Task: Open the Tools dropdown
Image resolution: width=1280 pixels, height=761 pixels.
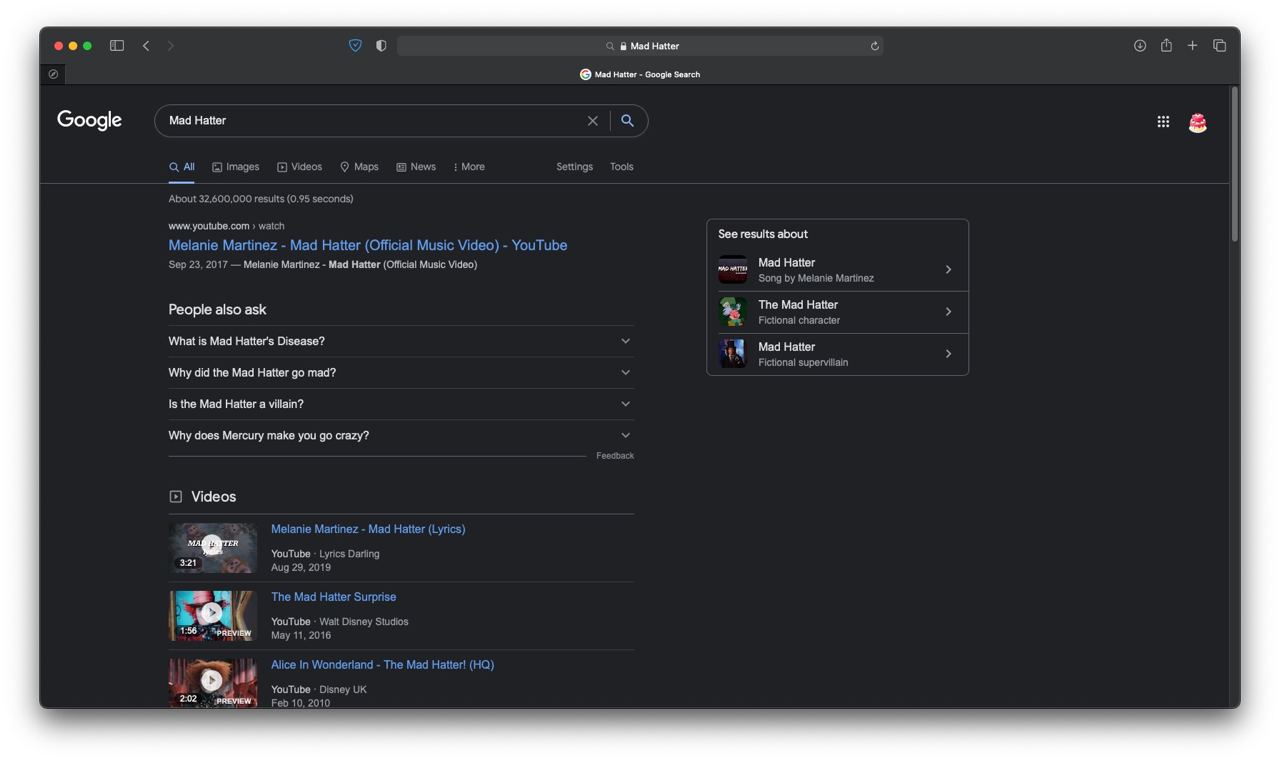Action: pos(622,167)
